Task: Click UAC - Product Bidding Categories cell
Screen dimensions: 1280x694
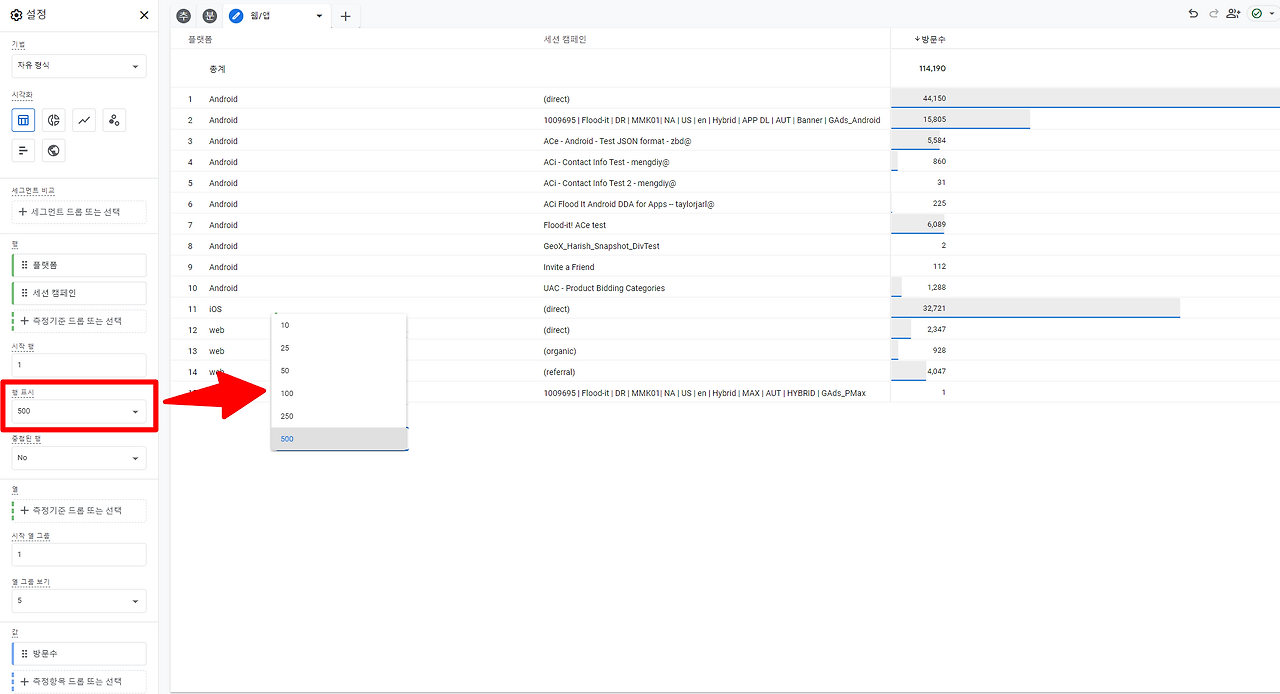Action: (x=604, y=288)
